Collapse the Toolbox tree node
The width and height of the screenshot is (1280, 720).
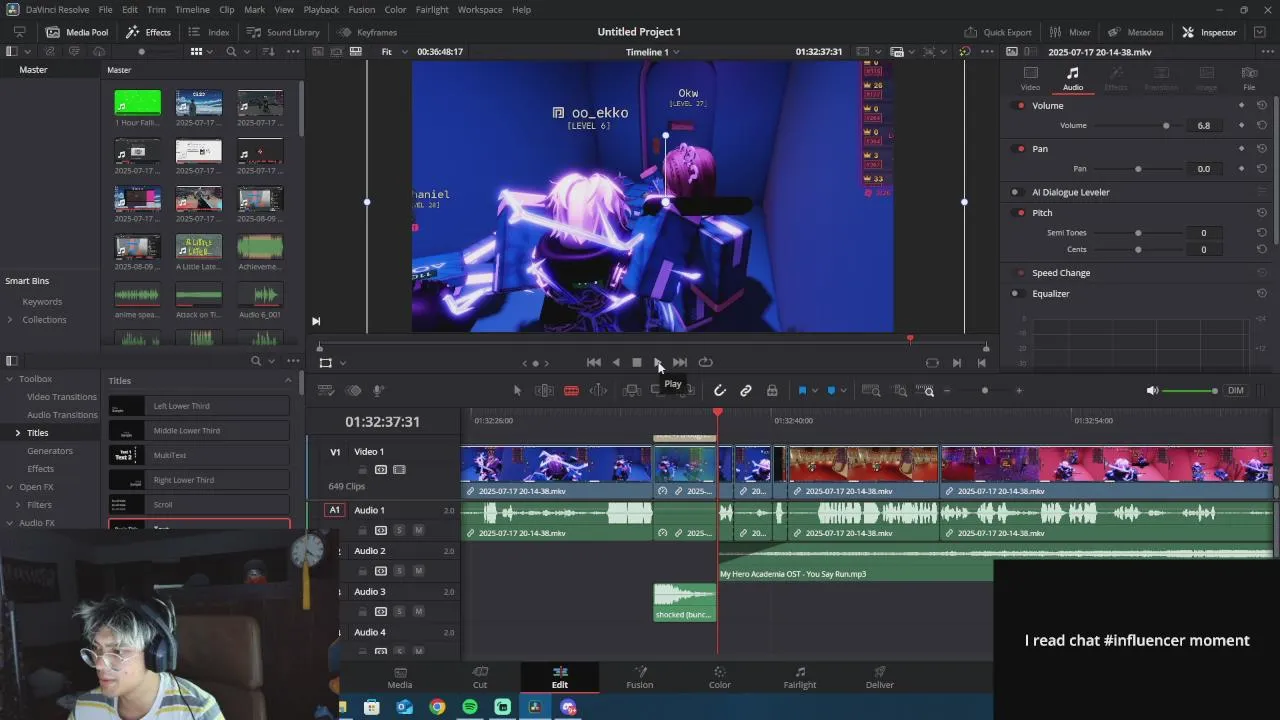[x=10, y=379]
